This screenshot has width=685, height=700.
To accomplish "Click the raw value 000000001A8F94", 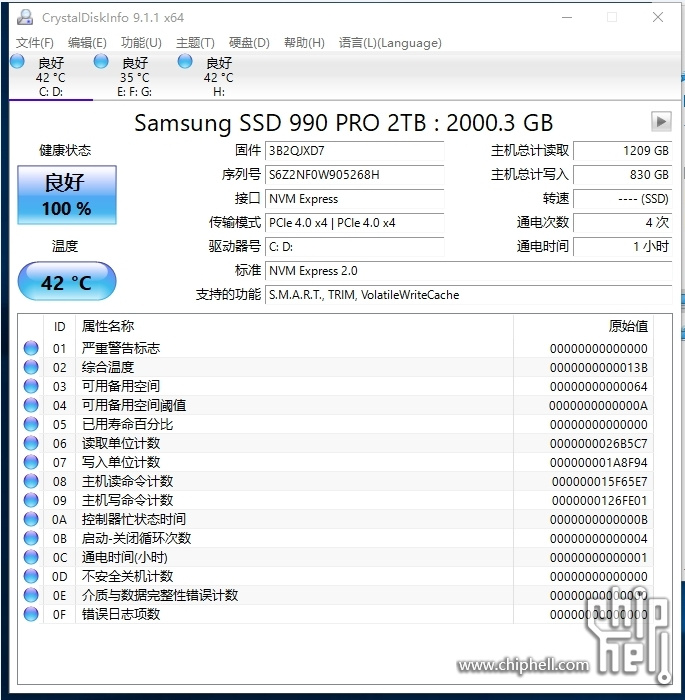I will (x=598, y=462).
